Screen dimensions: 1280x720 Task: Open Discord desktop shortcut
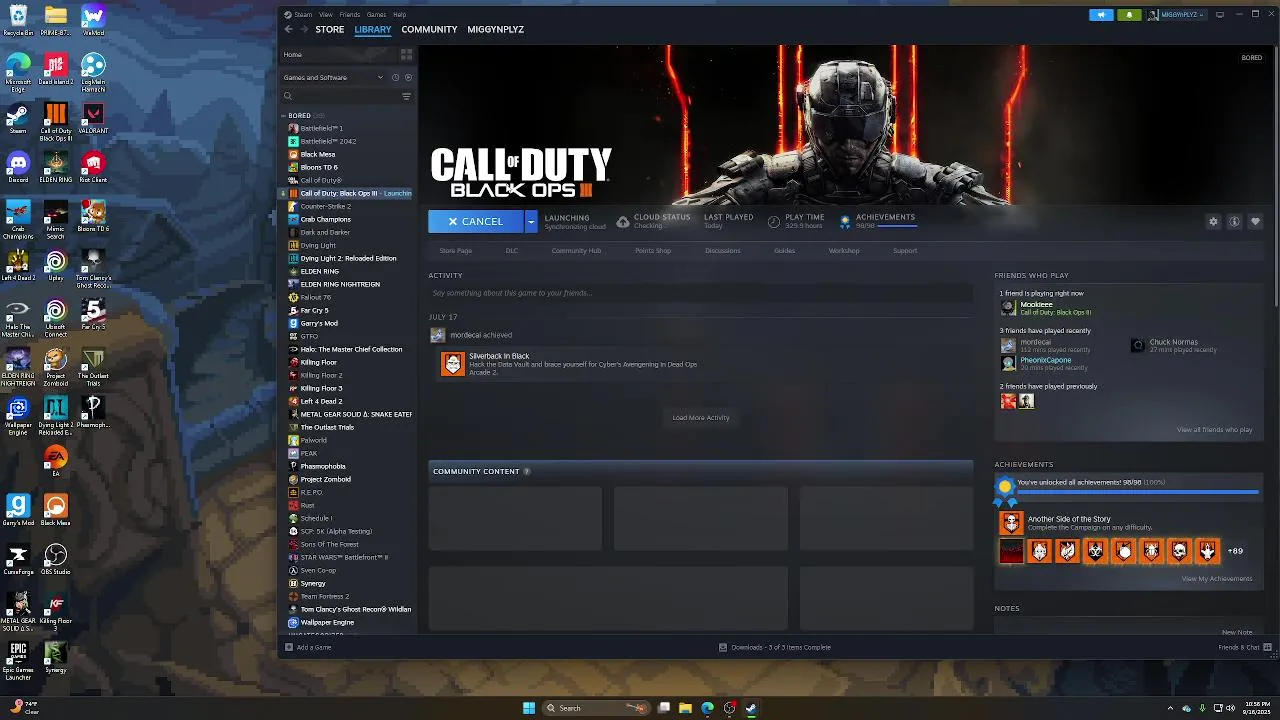[x=18, y=167]
